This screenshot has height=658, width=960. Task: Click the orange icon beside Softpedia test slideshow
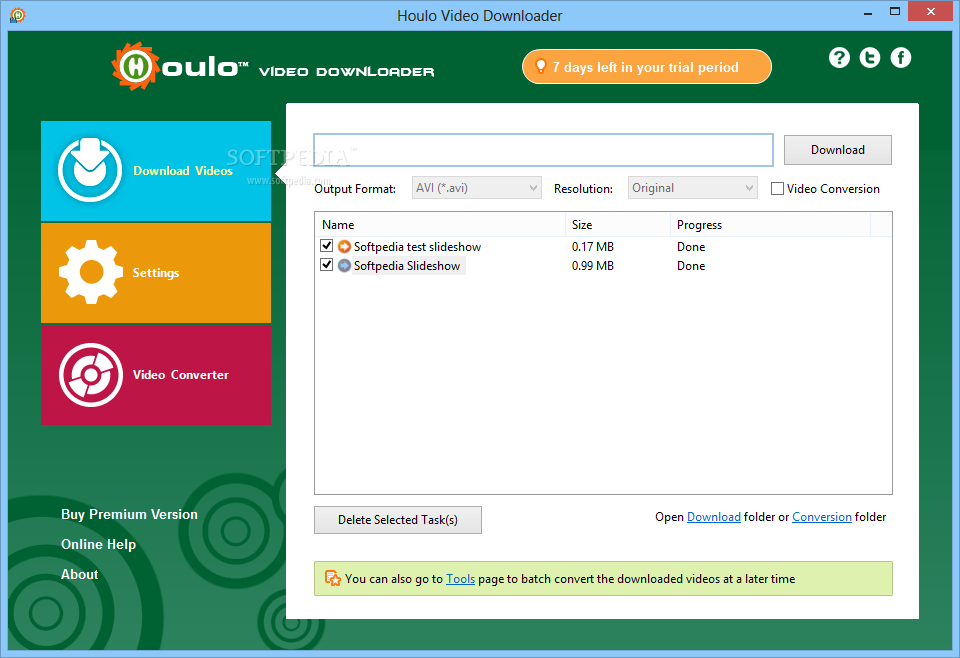click(x=345, y=247)
